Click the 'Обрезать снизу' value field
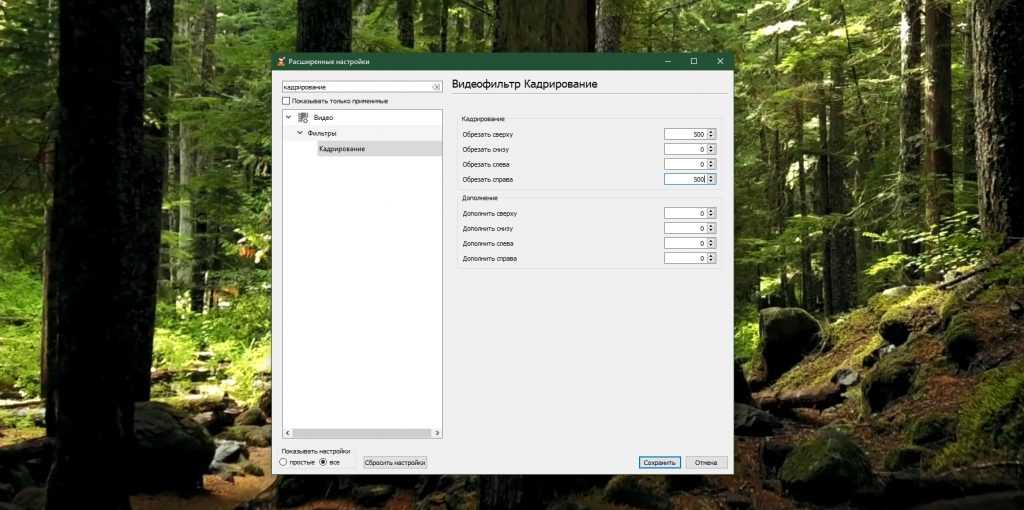 click(x=685, y=149)
